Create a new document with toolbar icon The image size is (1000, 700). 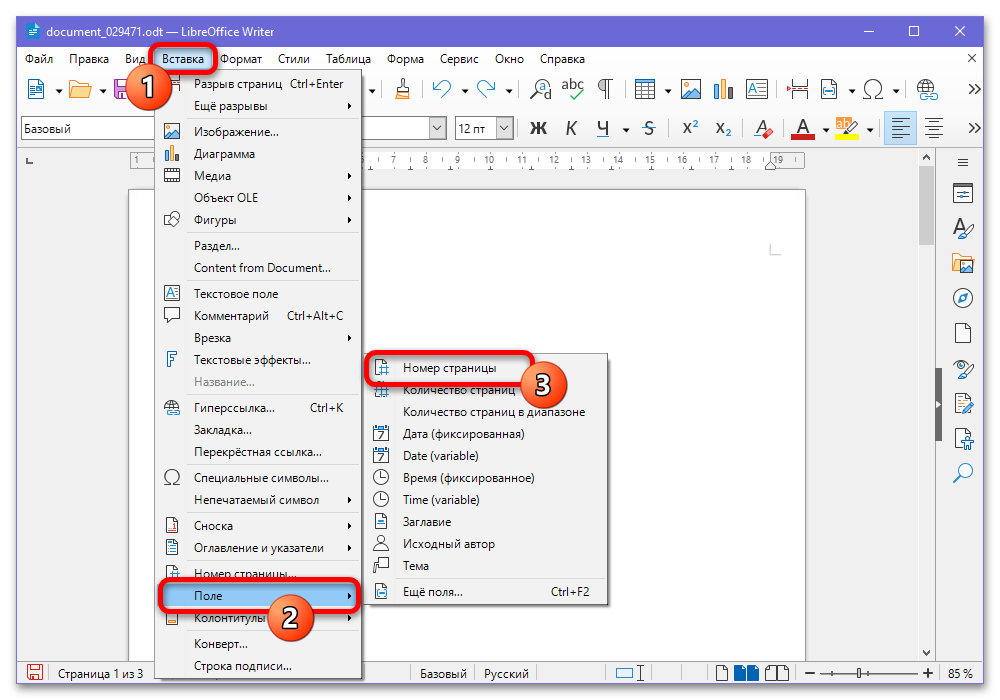[36, 89]
